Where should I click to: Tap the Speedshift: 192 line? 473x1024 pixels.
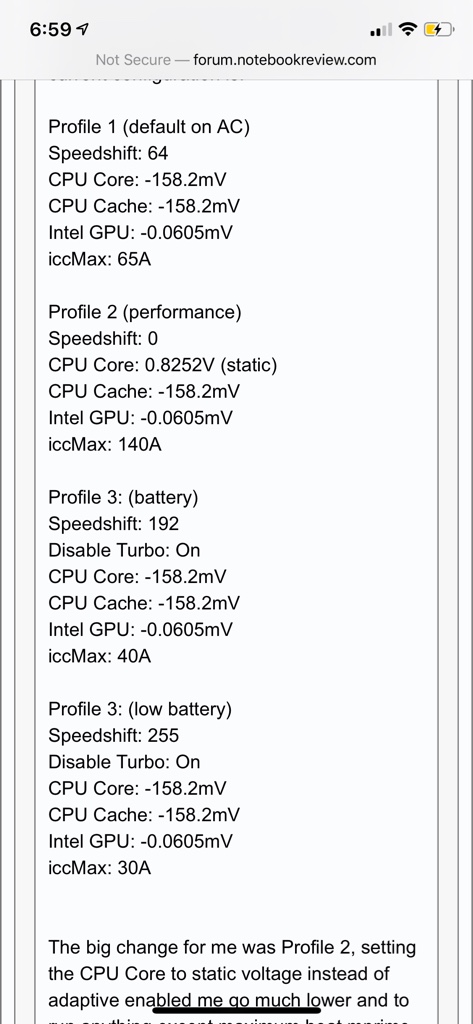114,524
